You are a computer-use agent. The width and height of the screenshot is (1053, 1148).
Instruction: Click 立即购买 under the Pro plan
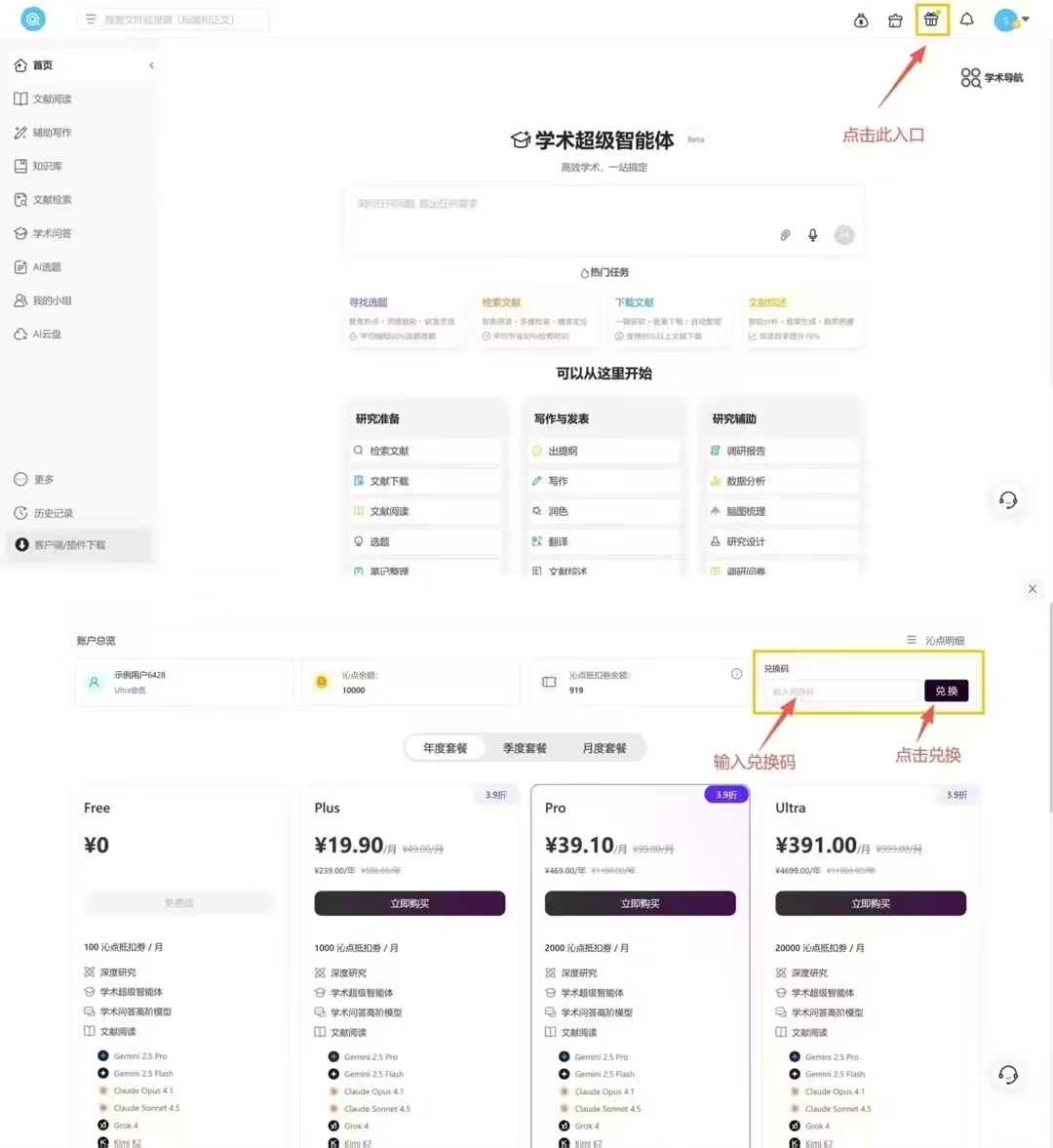640,903
